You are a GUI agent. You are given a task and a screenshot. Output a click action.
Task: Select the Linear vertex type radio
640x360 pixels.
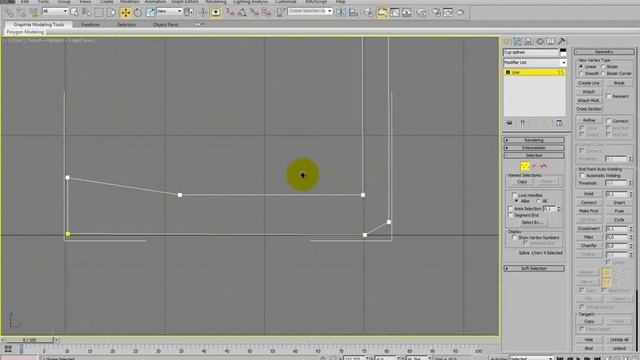[581, 66]
